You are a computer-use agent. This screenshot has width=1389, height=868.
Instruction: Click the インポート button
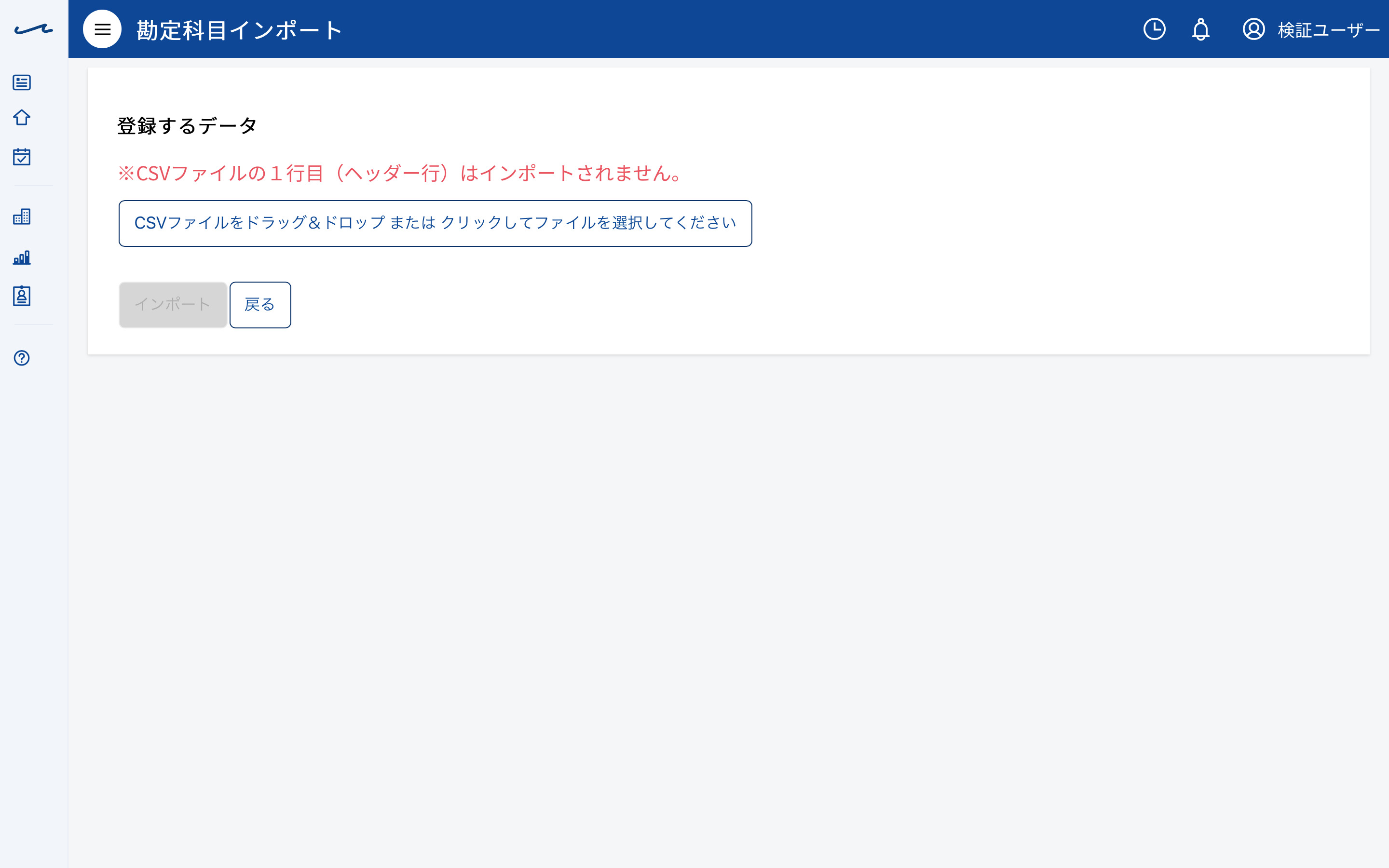(173, 305)
